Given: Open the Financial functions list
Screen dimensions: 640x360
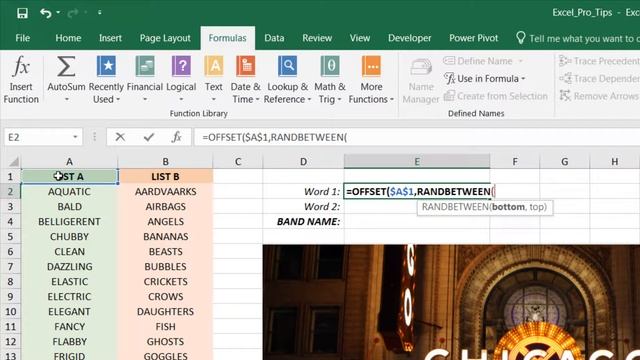Looking at the screenshot, I should coord(145,79).
